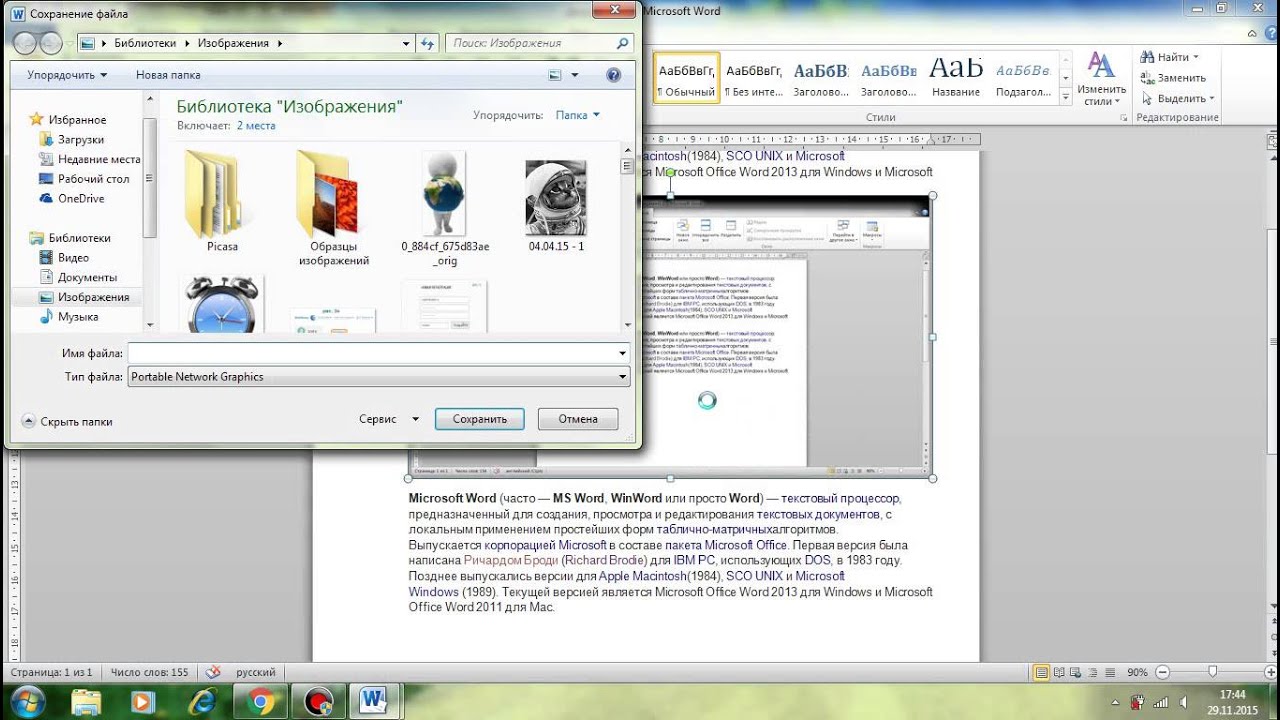This screenshot has height=720, width=1280.
Task: Apply the Без интервала style in Word
Action: [754, 79]
